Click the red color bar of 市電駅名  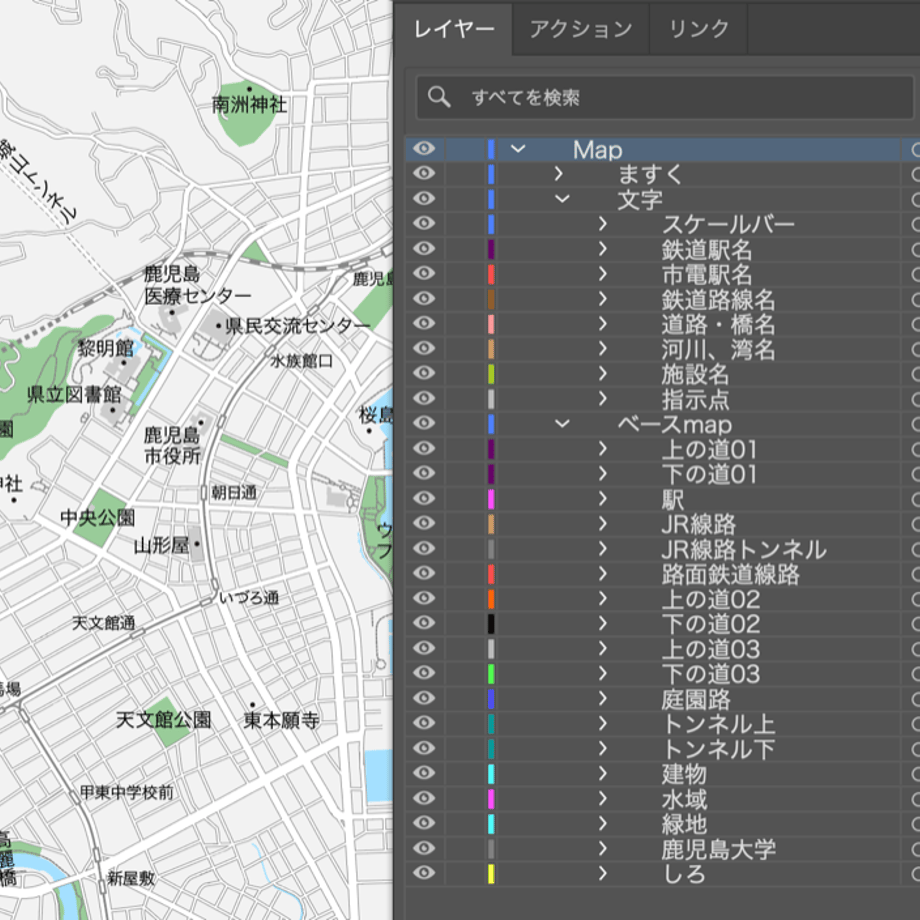coord(491,274)
